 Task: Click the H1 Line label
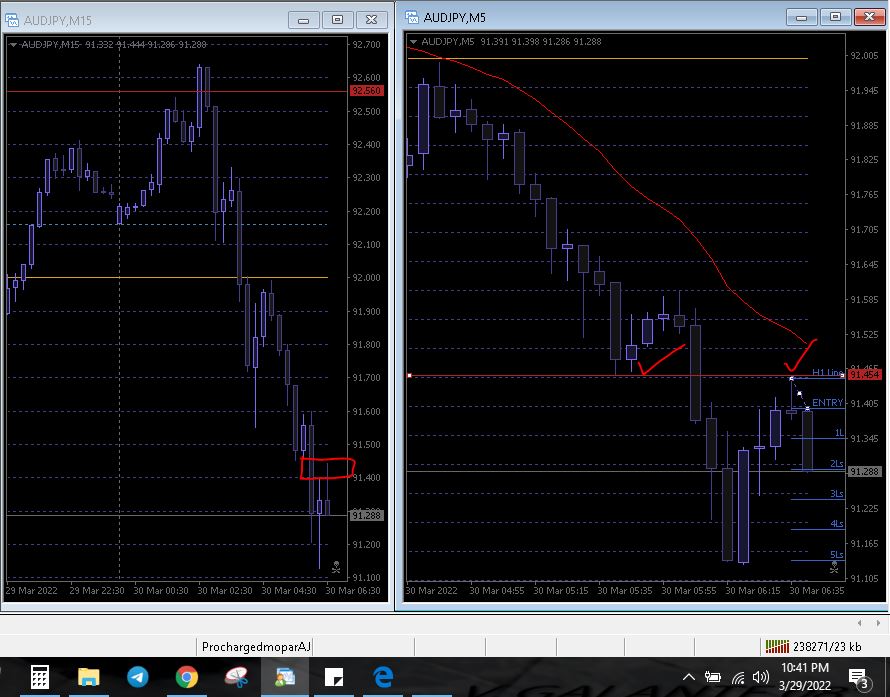[x=827, y=372]
